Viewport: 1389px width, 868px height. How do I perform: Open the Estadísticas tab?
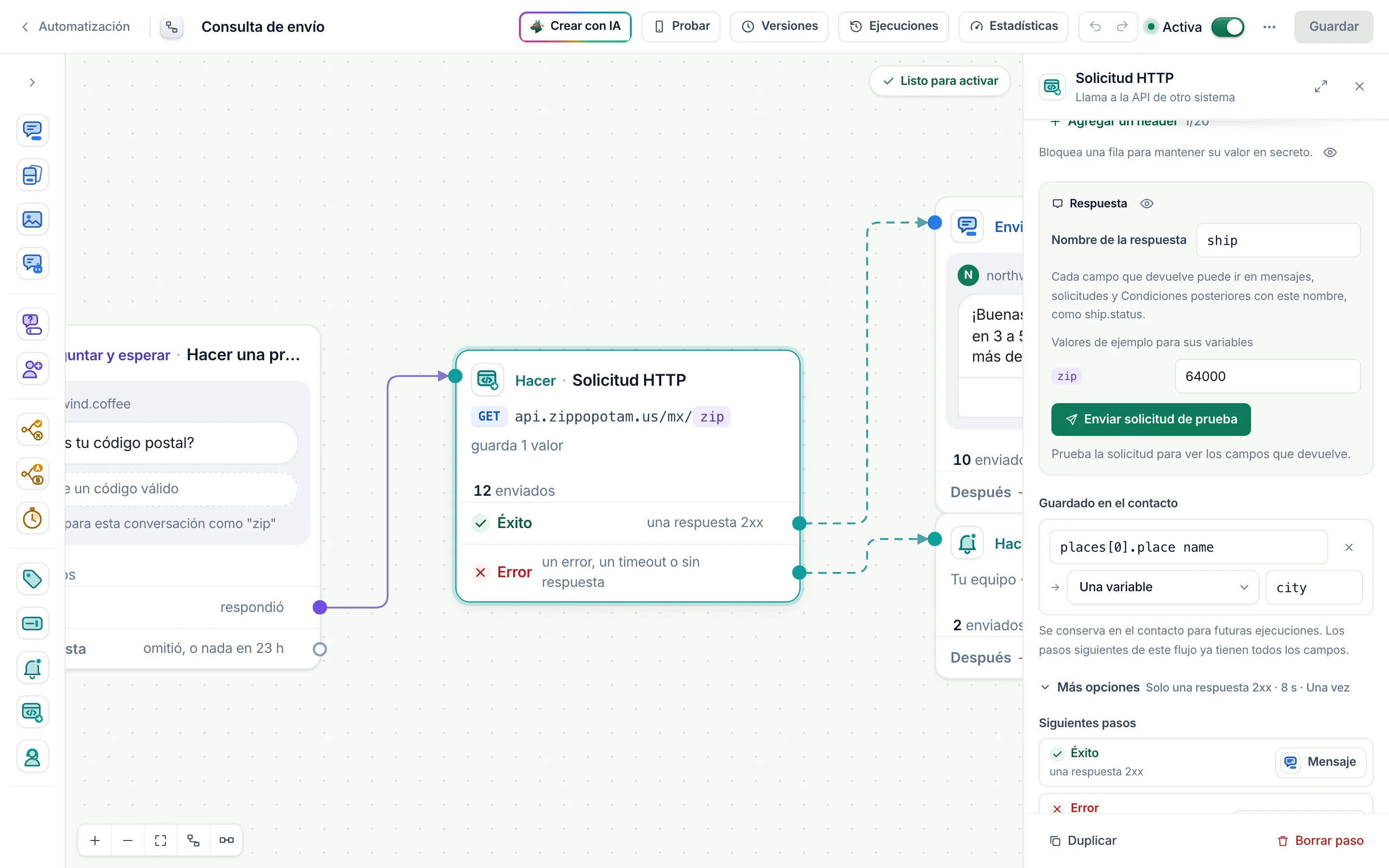coord(1013,27)
